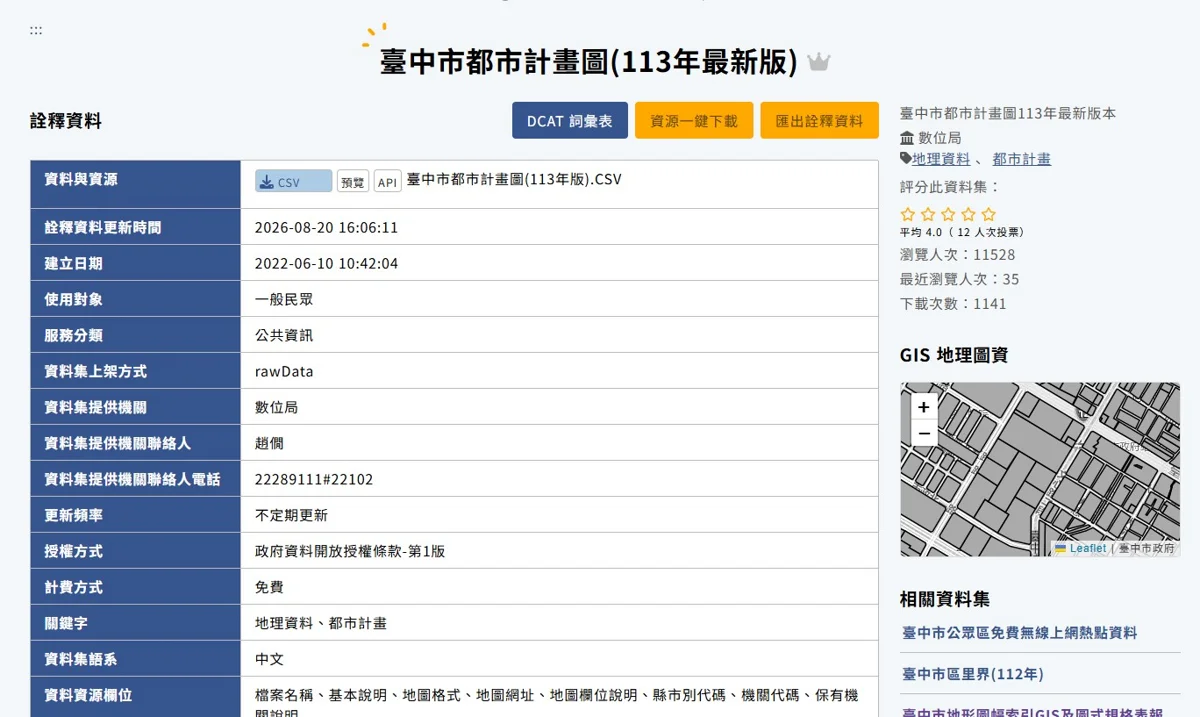The width and height of the screenshot is (1200, 717).
Task: Select the creation date 2022-06-10 10:42:04
Action: point(326,263)
